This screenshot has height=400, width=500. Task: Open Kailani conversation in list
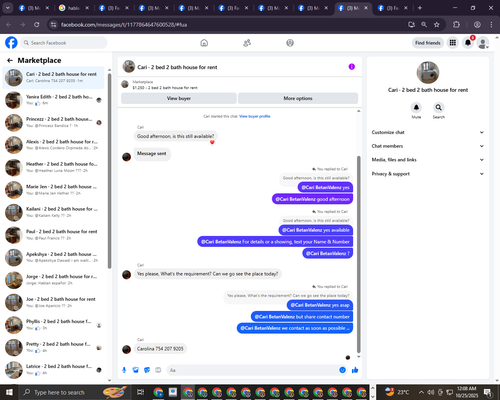pos(54,212)
